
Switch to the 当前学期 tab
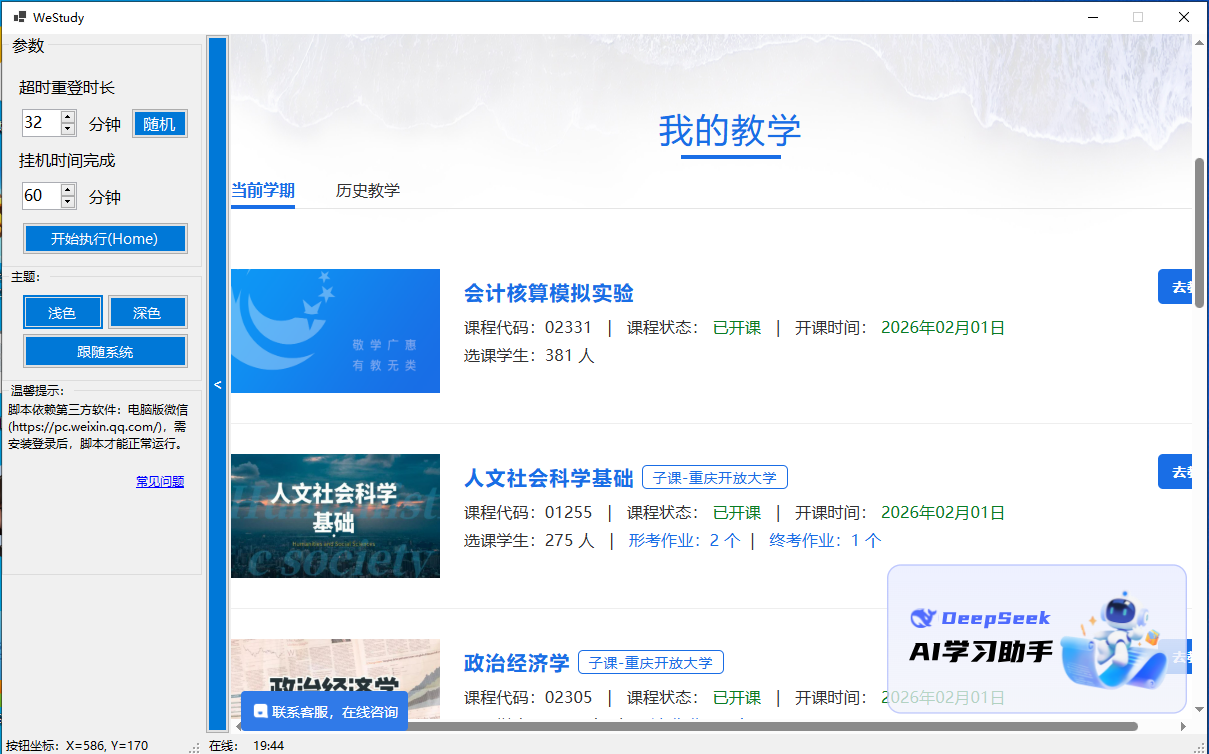(263, 190)
